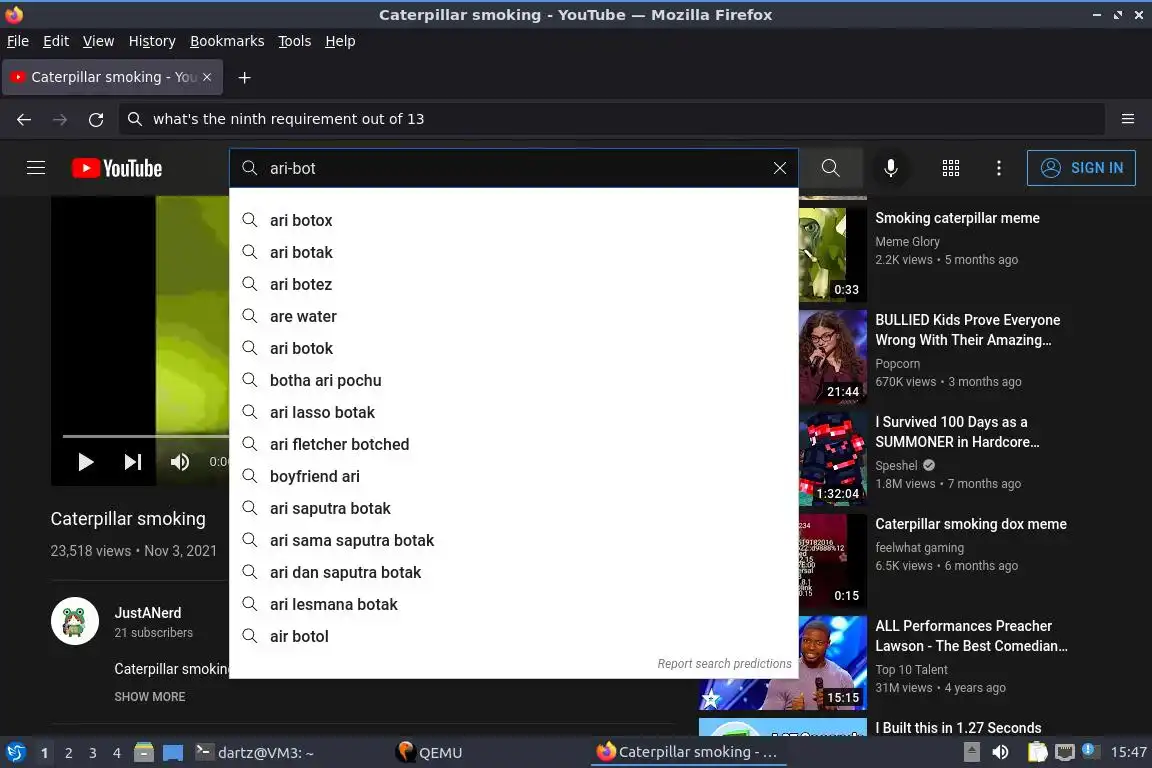Viewport: 1152px width, 768px height.
Task: Choose the 'ari dan saputra botak' suggestion
Action: [514, 573]
